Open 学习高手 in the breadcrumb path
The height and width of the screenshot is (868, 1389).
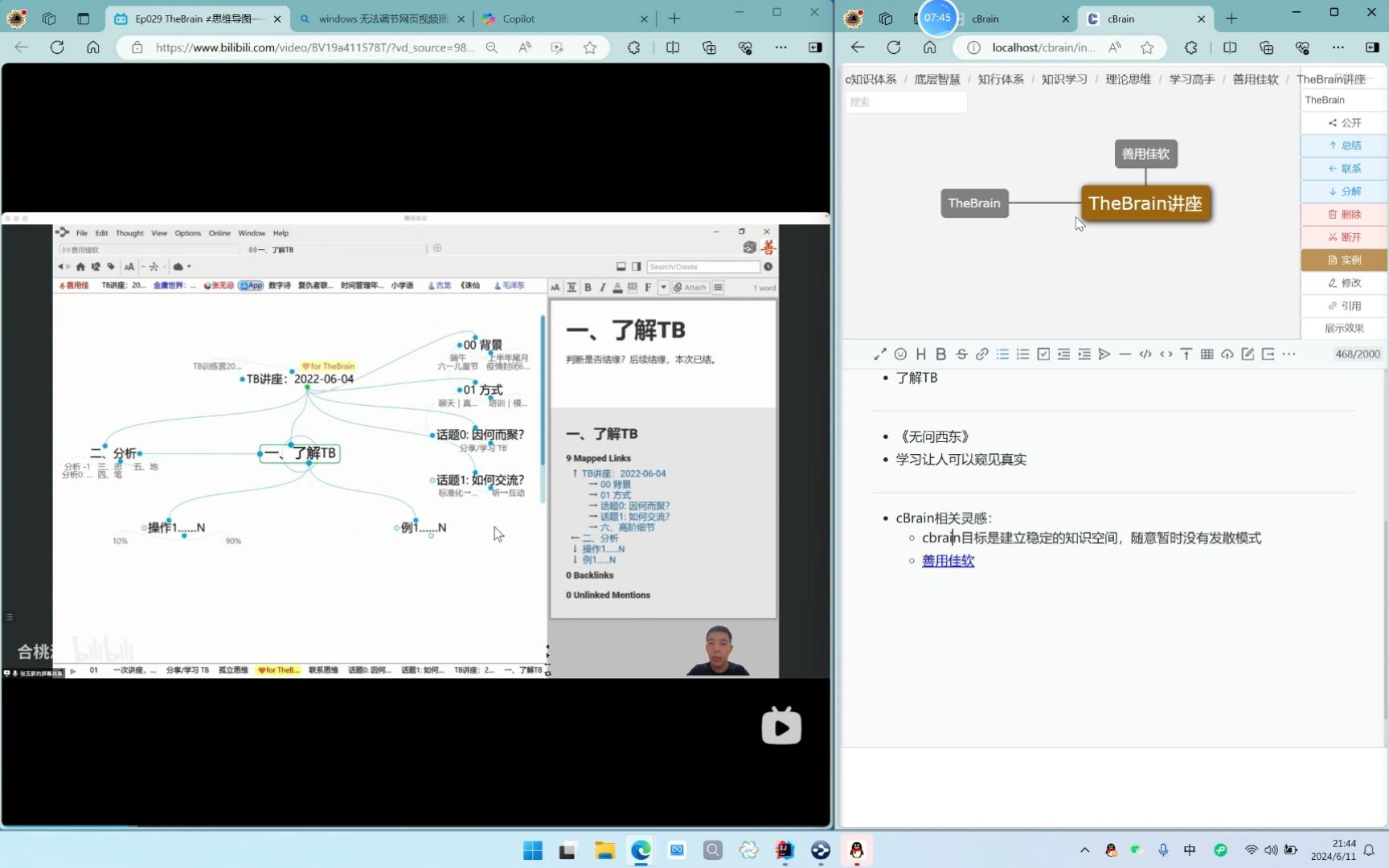click(x=1191, y=79)
